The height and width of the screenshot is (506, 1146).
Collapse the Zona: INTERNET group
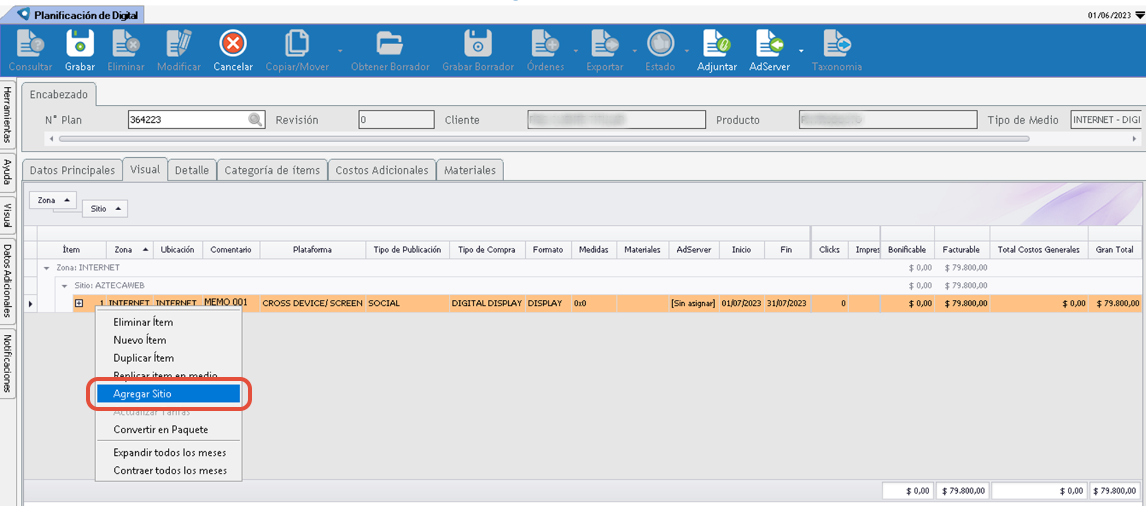pyautogui.click(x=47, y=268)
